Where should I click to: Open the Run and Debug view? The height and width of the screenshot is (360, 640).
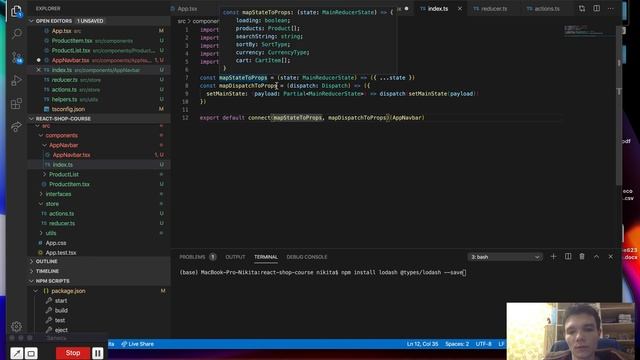(17, 80)
